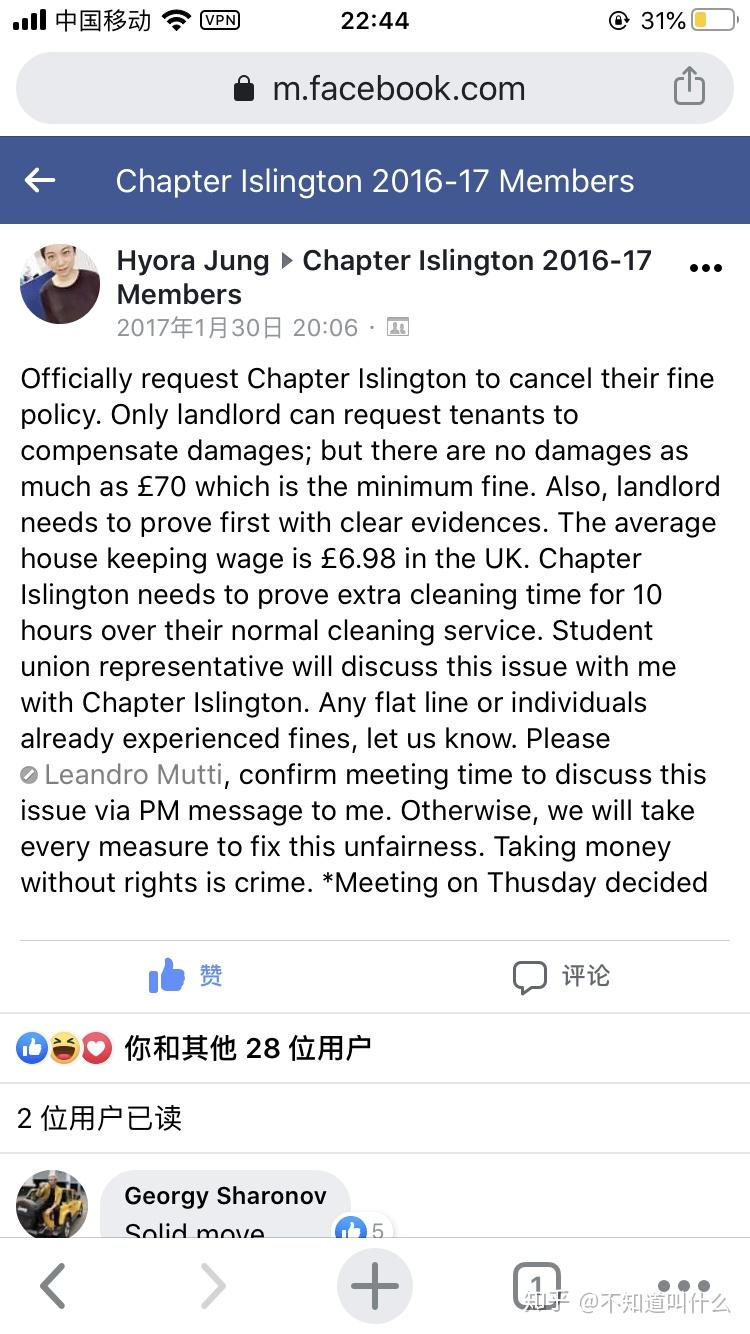Tap Chapter Islington 2016-17 Members header title
The height and width of the screenshot is (1334, 750).
pyautogui.click(x=375, y=181)
